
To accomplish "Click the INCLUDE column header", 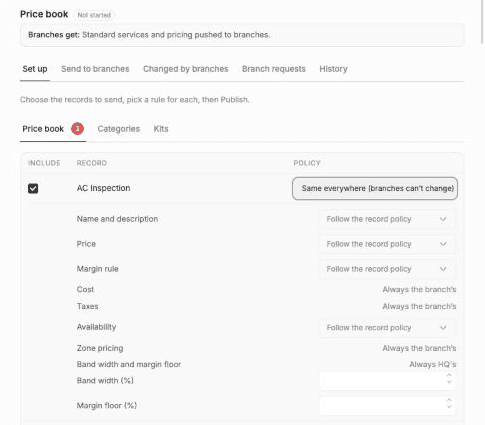I will (44, 163).
